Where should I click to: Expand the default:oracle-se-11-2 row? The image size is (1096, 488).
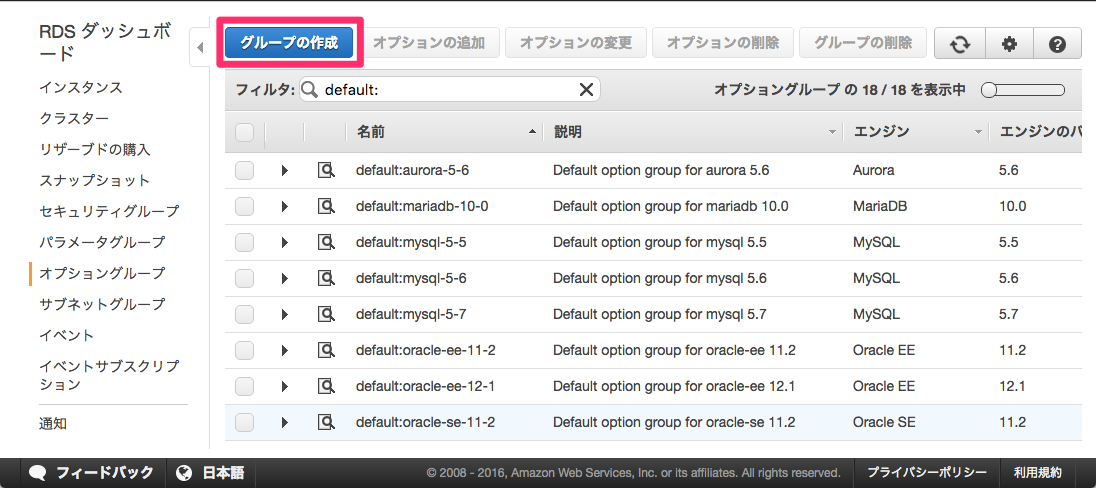pos(284,422)
